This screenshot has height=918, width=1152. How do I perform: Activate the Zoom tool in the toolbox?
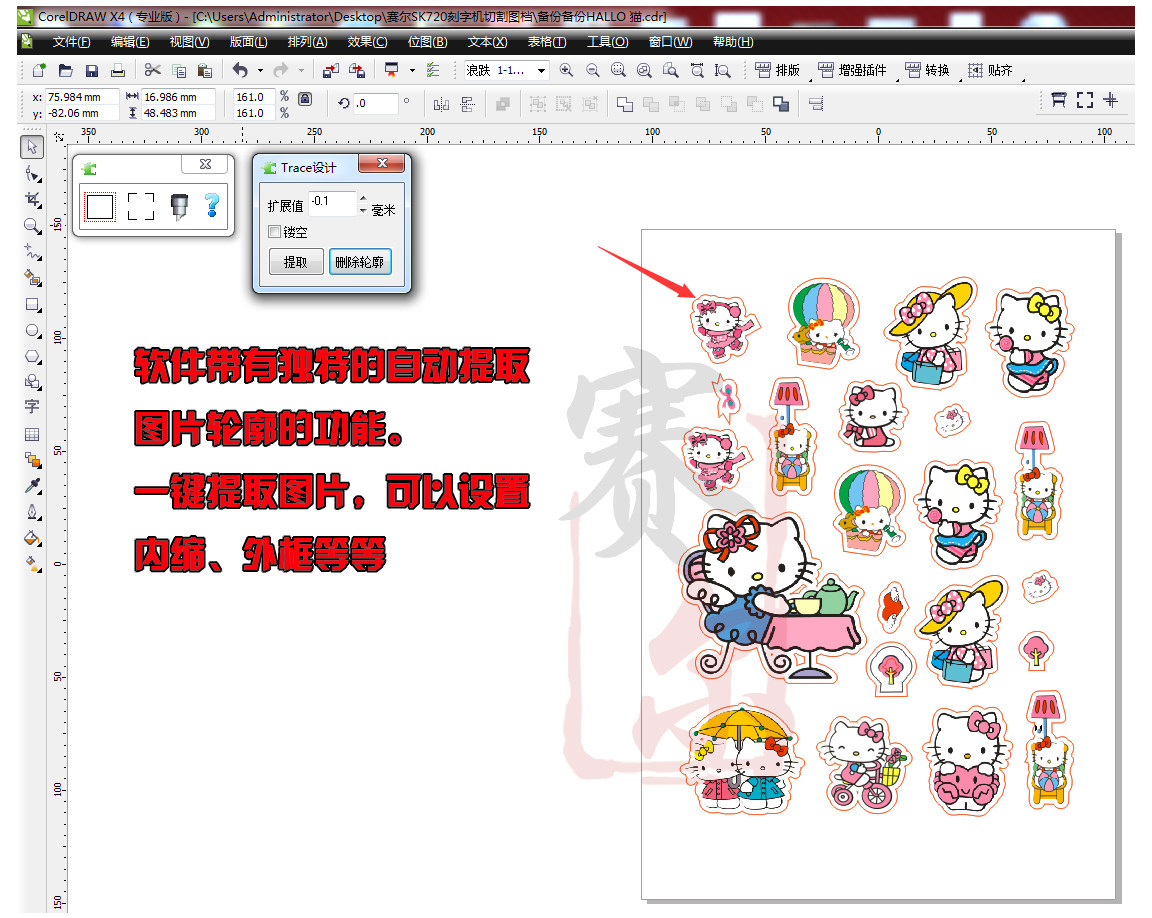point(32,225)
